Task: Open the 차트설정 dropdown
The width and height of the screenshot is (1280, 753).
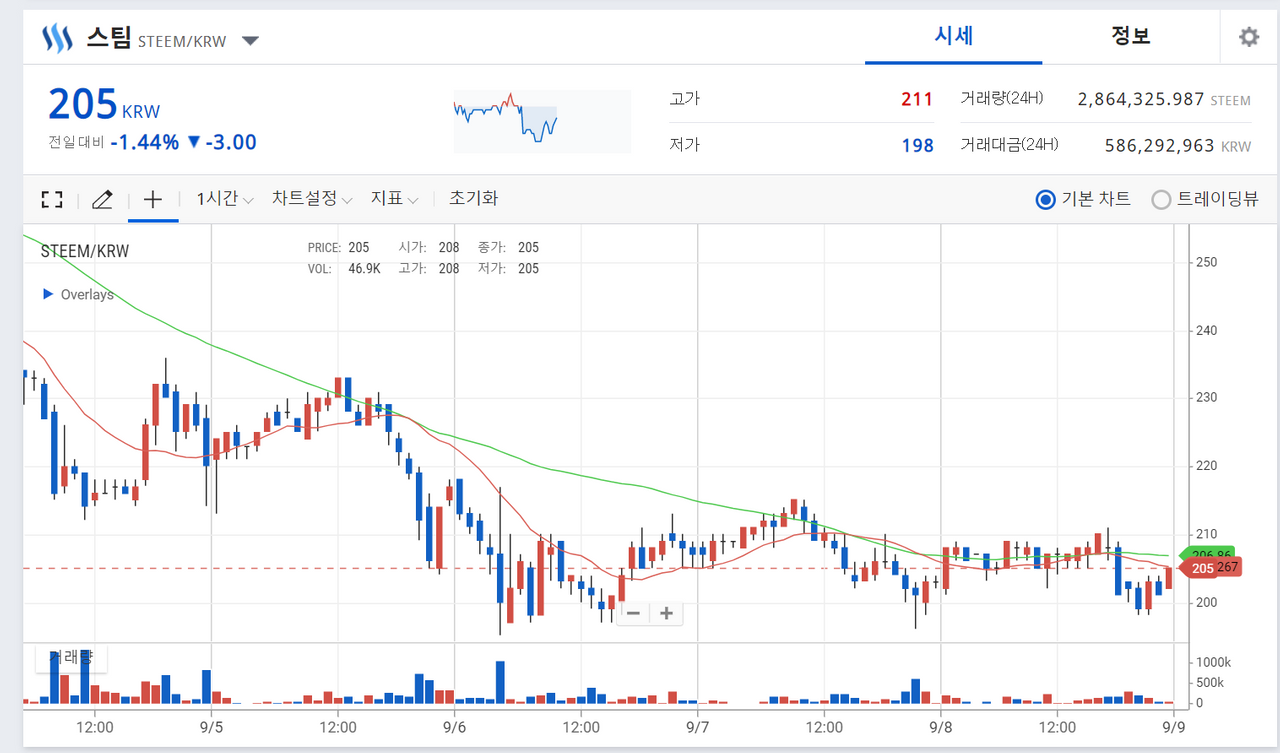Action: (x=312, y=198)
